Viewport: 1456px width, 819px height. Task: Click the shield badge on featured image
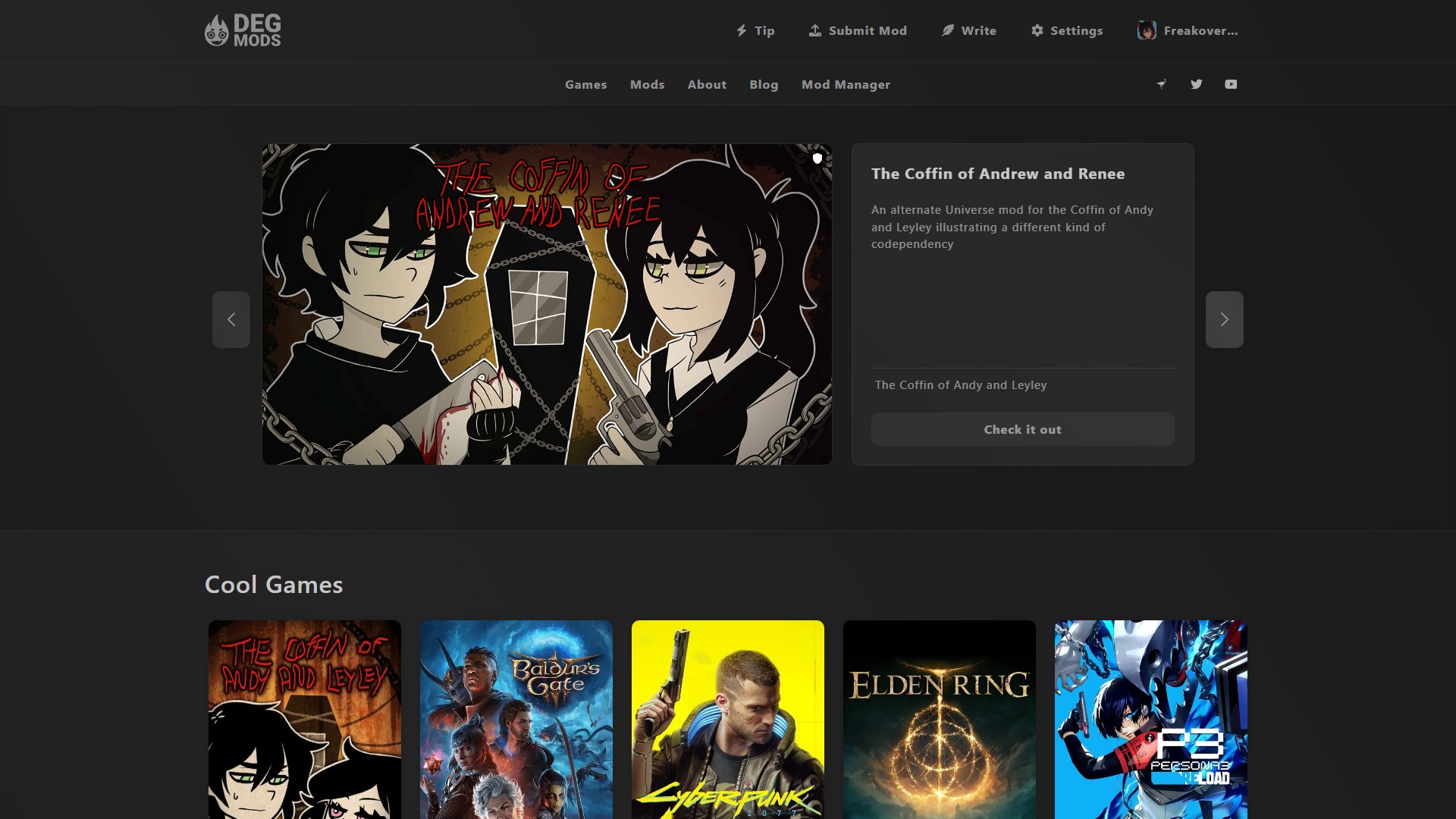click(x=817, y=158)
